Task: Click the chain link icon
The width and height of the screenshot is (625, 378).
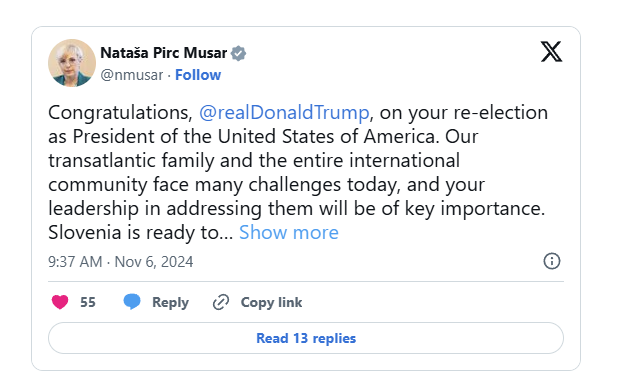Action: coord(221,302)
